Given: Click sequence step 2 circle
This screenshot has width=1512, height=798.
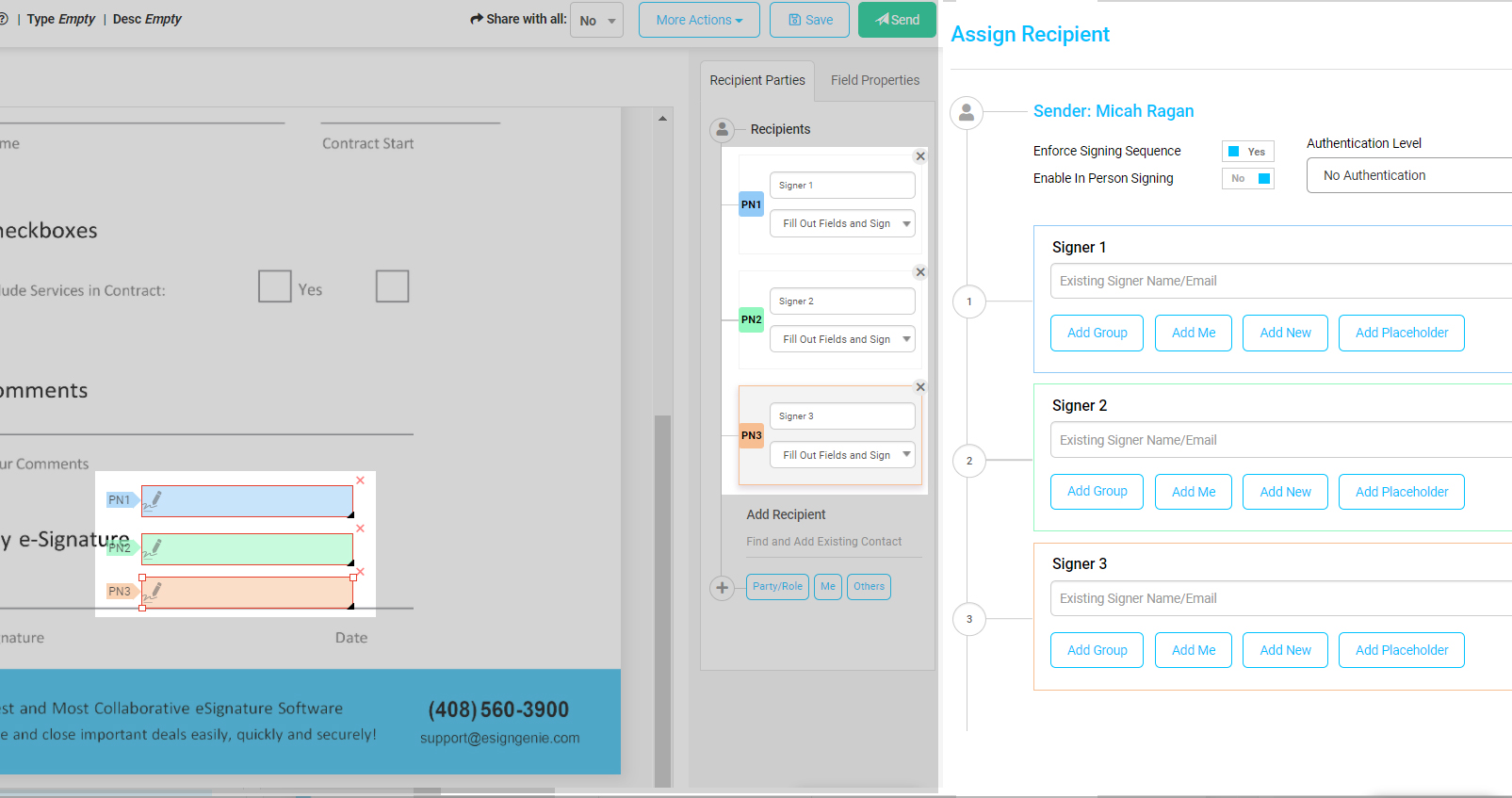Looking at the screenshot, I should pos(968,461).
